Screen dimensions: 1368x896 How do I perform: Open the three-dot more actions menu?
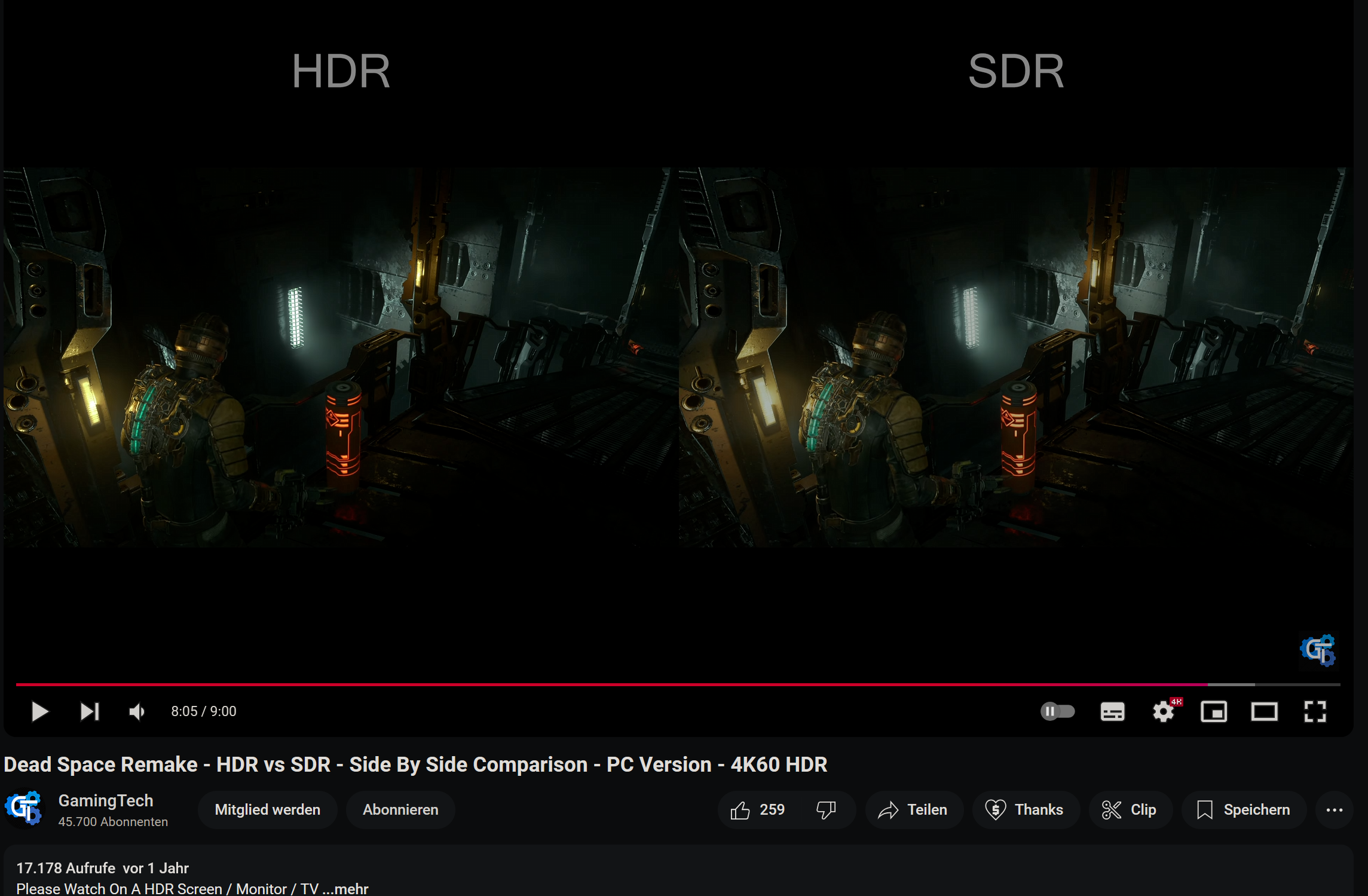coord(1334,810)
